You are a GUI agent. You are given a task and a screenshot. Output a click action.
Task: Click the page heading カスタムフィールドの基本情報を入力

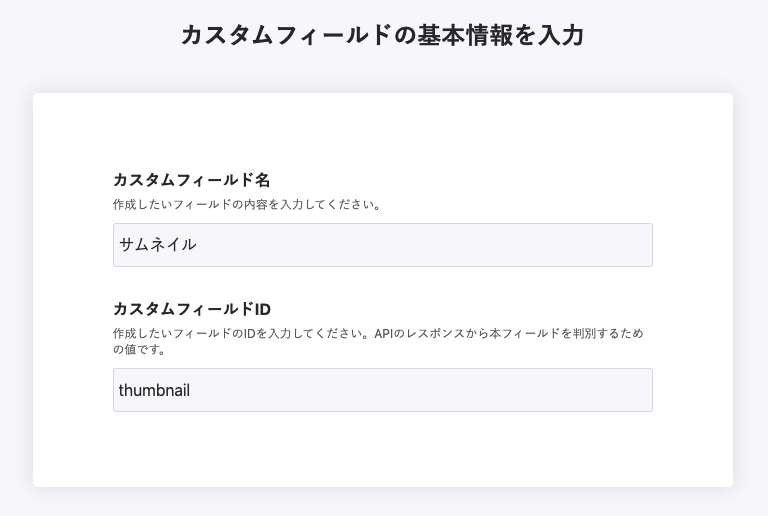click(383, 35)
